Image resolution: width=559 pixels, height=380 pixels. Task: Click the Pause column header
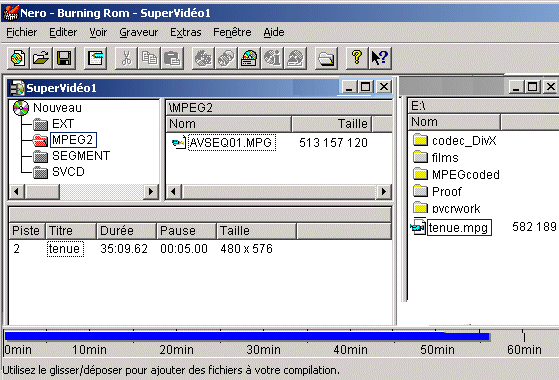pyautogui.click(x=186, y=231)
